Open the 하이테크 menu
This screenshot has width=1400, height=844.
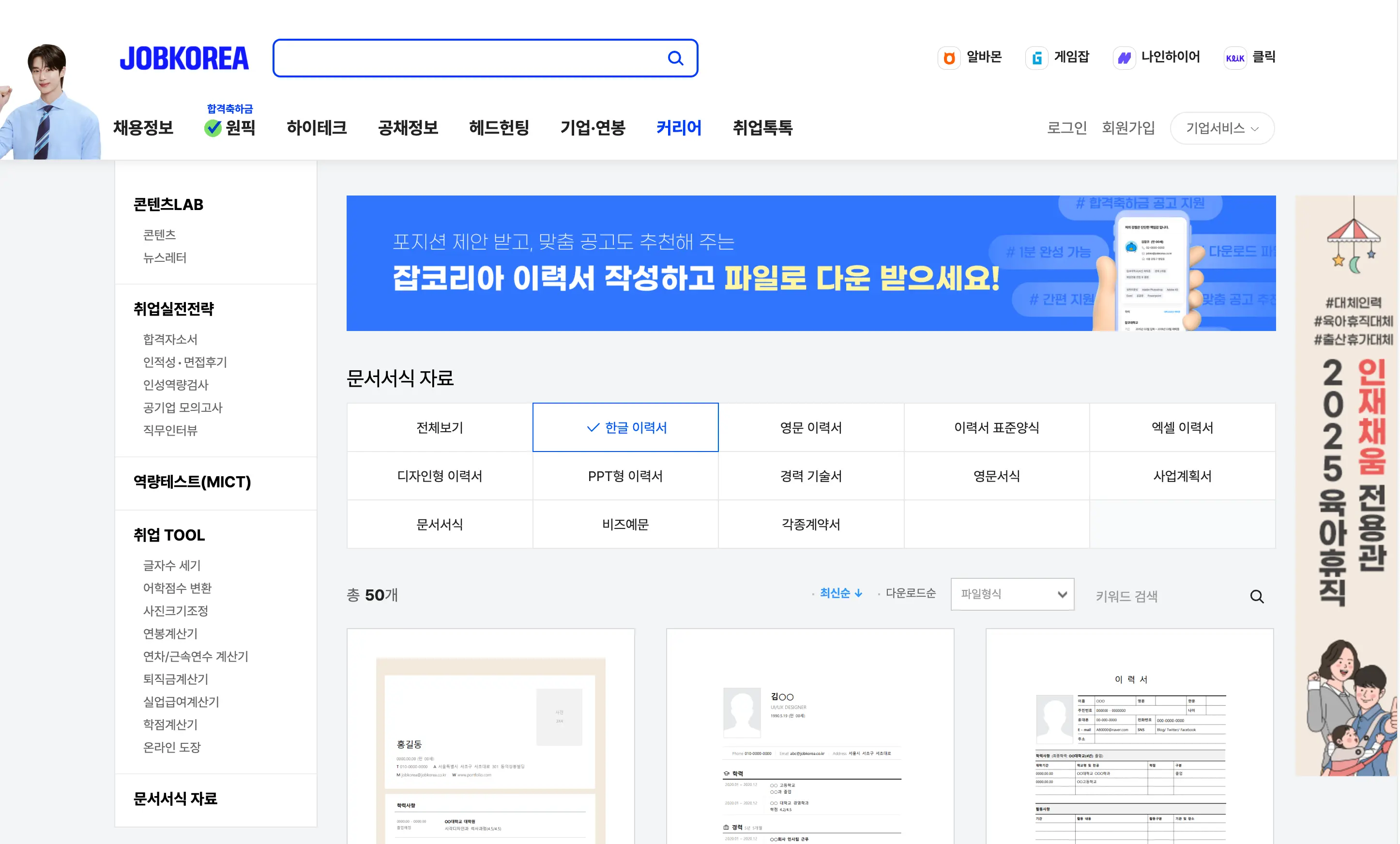pos(317,128)
